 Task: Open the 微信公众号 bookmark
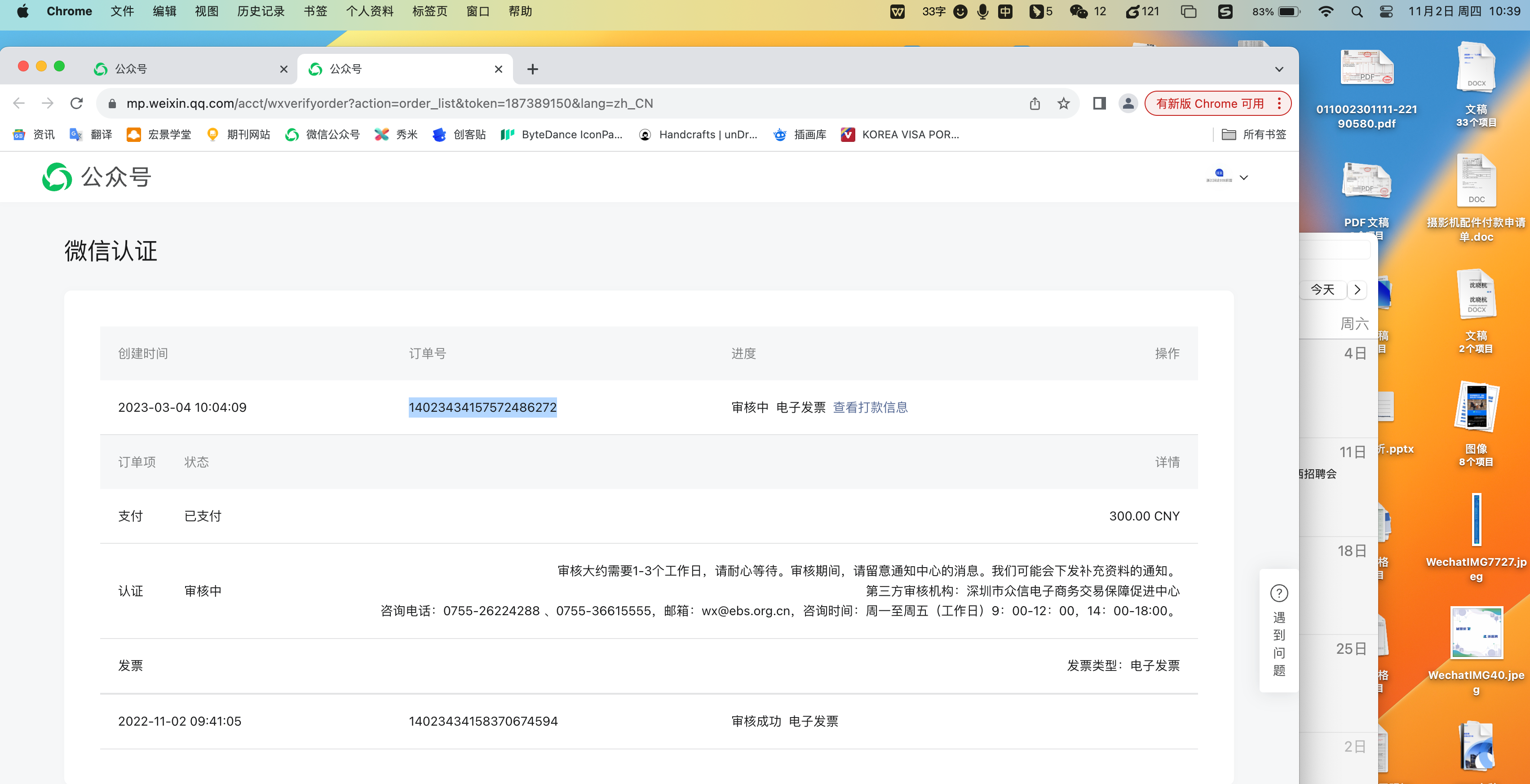coord(323,135)
